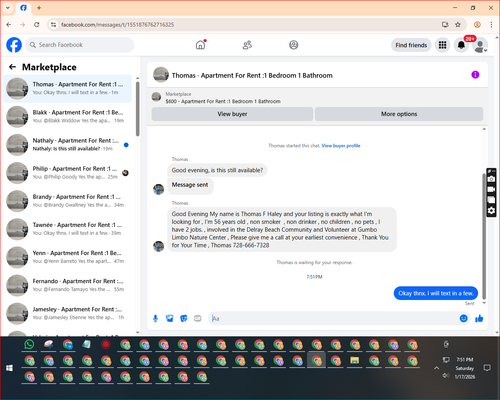The height and width of the screenshot is (400, 500).
Task: Open the Facebook menu grid icon
Action: pos(442,45)
